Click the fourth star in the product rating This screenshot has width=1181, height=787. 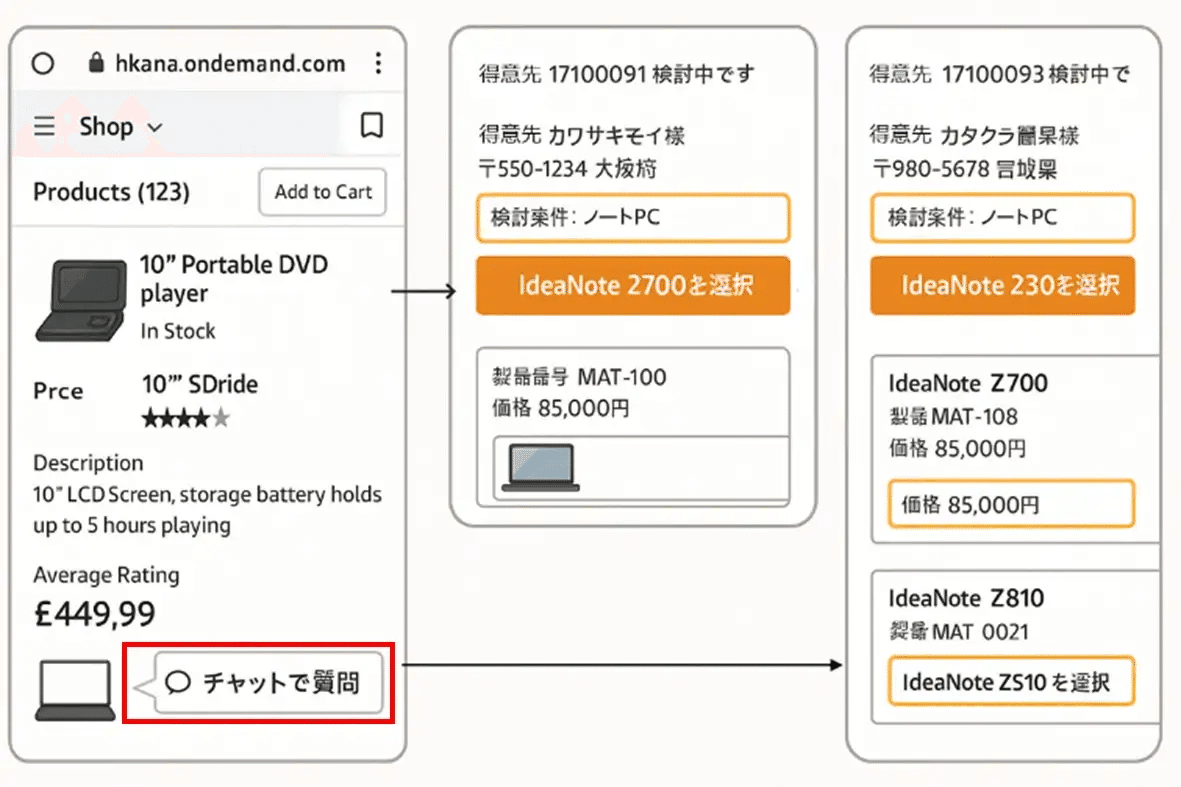pos(202,417)
